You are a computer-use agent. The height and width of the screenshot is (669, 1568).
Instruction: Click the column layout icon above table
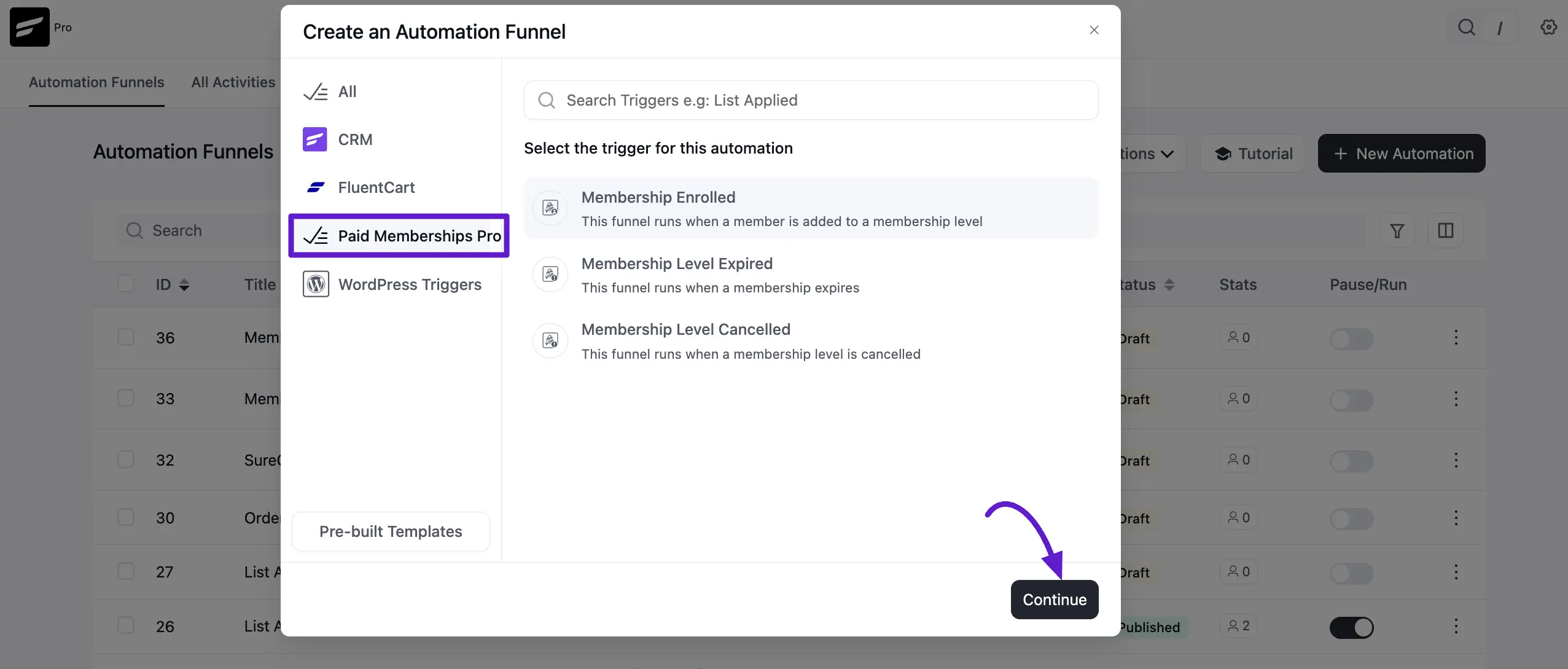(1446, 230)
